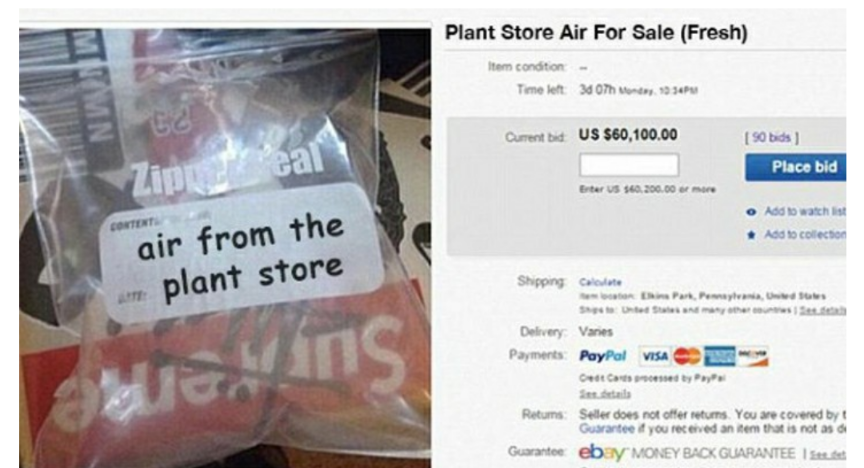
Task: Select the Add to collection link
Action: (x=805, y=234)
